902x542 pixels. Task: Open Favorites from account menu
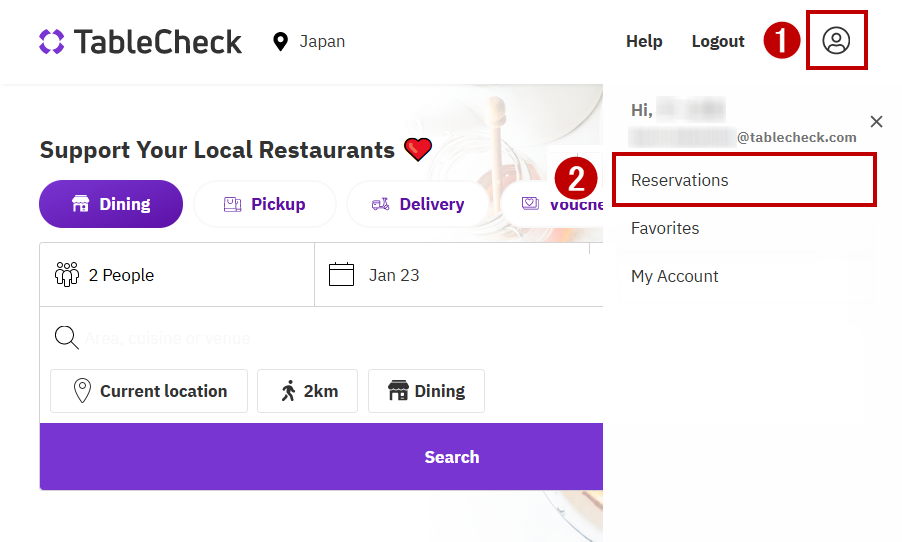(666, 228)
